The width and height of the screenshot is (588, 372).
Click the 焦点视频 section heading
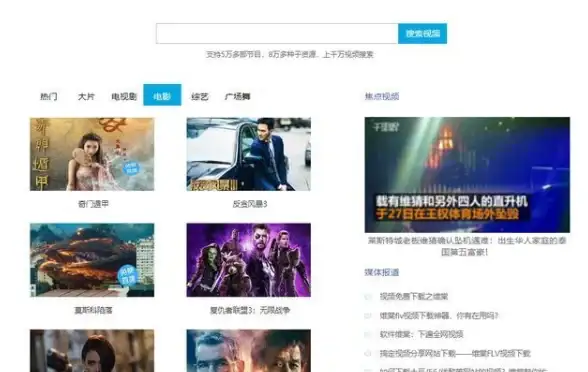[x=382, y=96]
